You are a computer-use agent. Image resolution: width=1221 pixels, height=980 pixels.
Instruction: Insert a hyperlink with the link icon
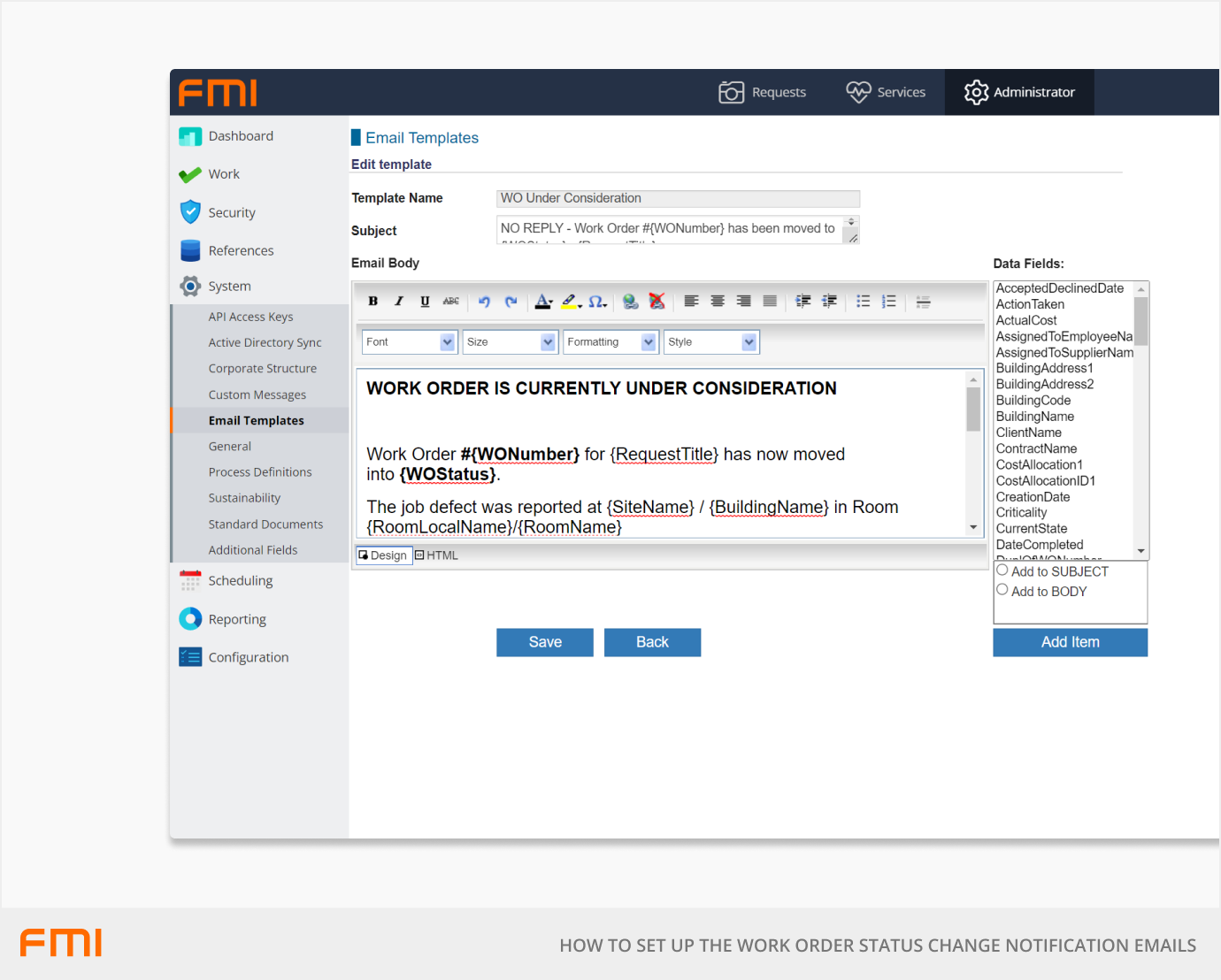(x=630, y=302)
